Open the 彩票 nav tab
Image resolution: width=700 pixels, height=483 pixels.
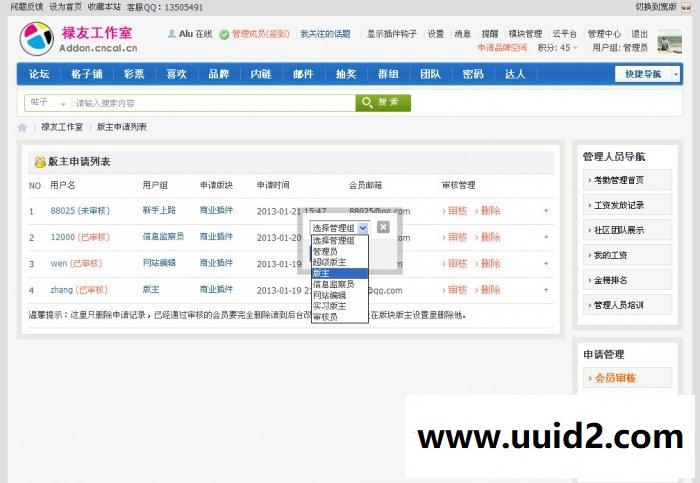coord(134,74)
